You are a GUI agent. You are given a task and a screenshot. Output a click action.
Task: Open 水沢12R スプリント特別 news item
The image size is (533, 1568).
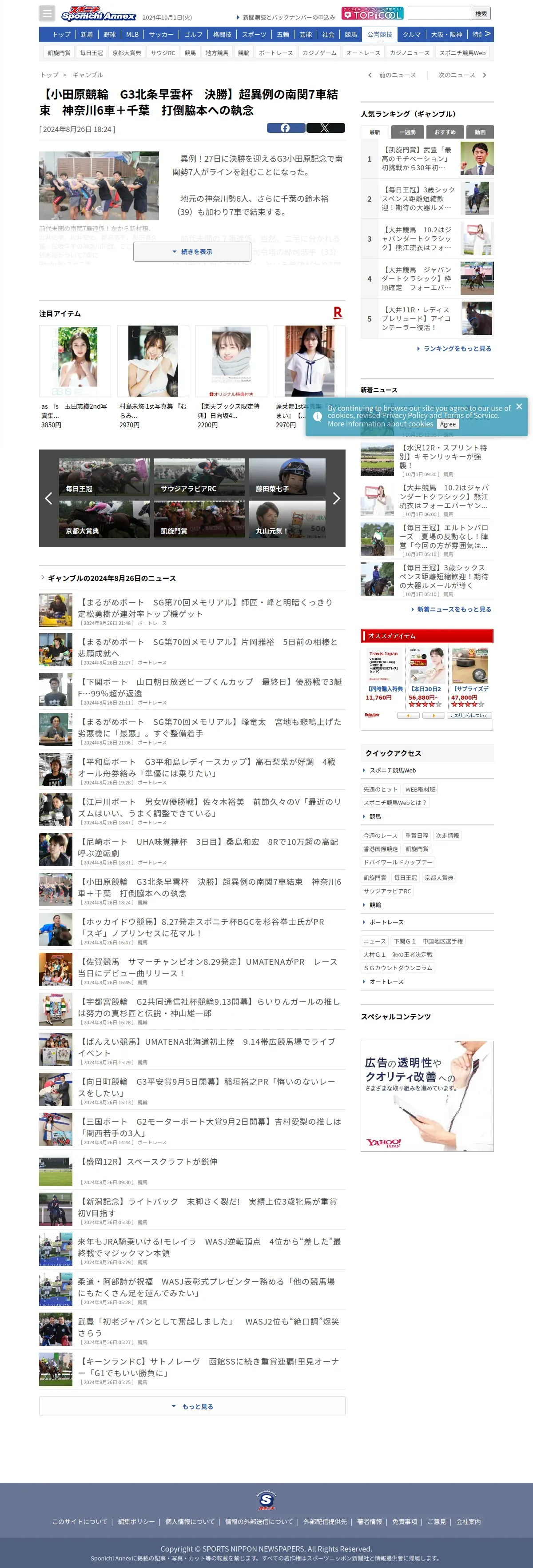(427, 460)
